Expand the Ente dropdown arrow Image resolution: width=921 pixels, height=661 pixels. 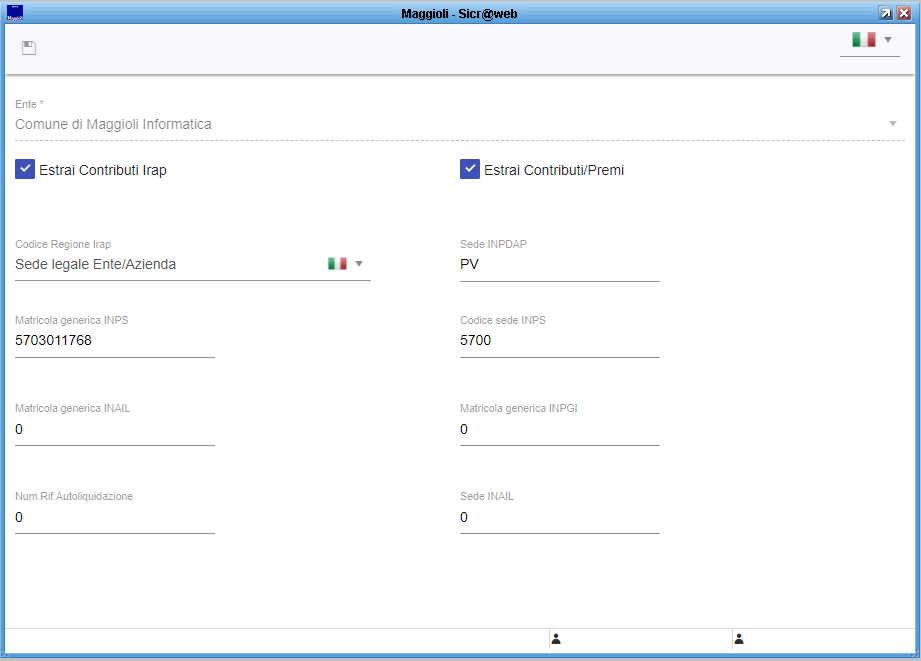point(892,123)
